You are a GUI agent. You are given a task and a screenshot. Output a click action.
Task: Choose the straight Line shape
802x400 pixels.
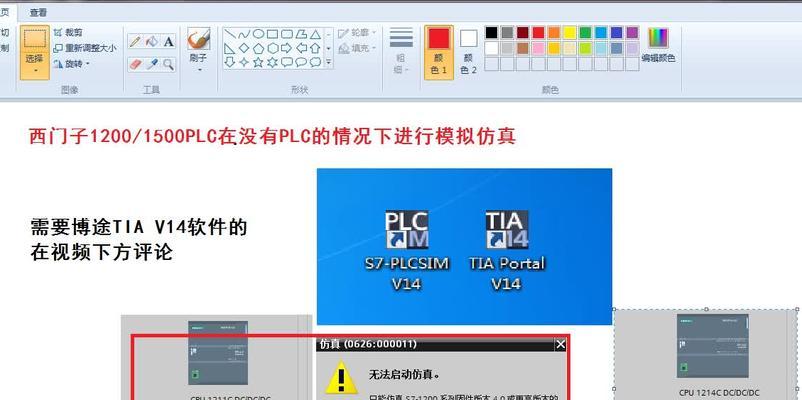(x=230, y=34)
